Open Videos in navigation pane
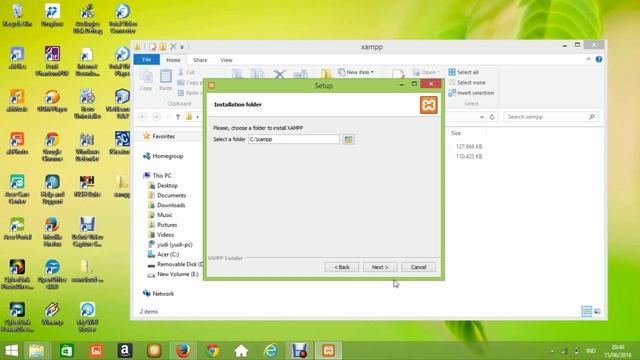 coord(161,235)
